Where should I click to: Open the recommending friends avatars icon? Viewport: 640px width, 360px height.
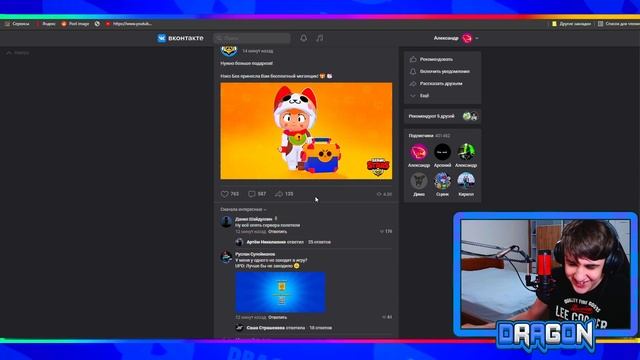point(470,116)
